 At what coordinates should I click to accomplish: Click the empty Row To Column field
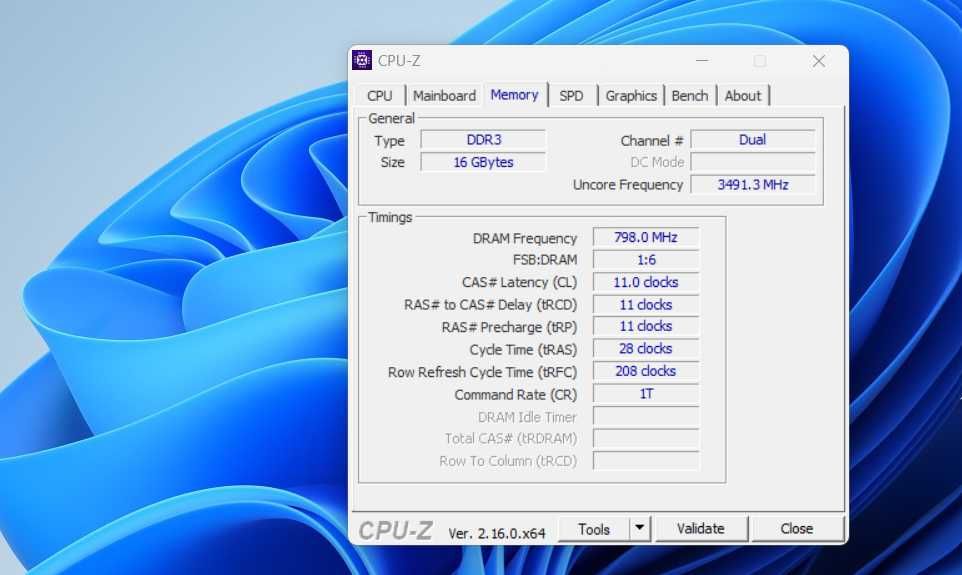click(x=646, y=461)
